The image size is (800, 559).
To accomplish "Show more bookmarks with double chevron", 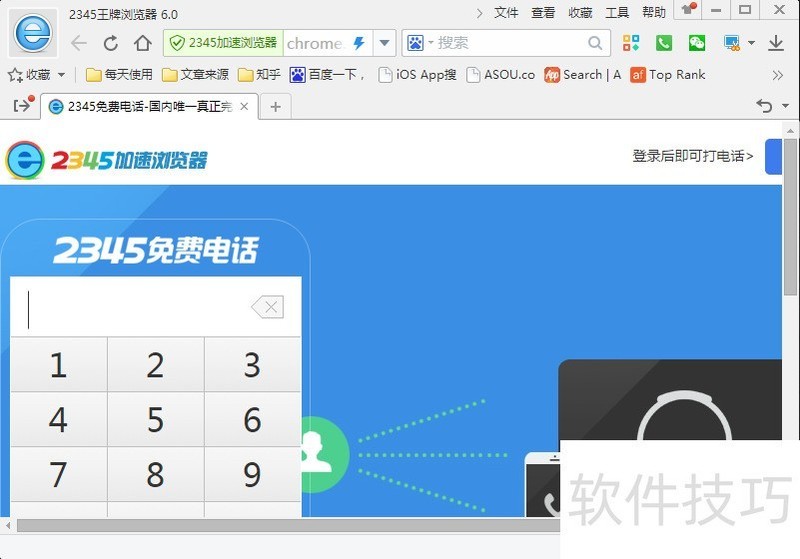I will coord(778,75).
